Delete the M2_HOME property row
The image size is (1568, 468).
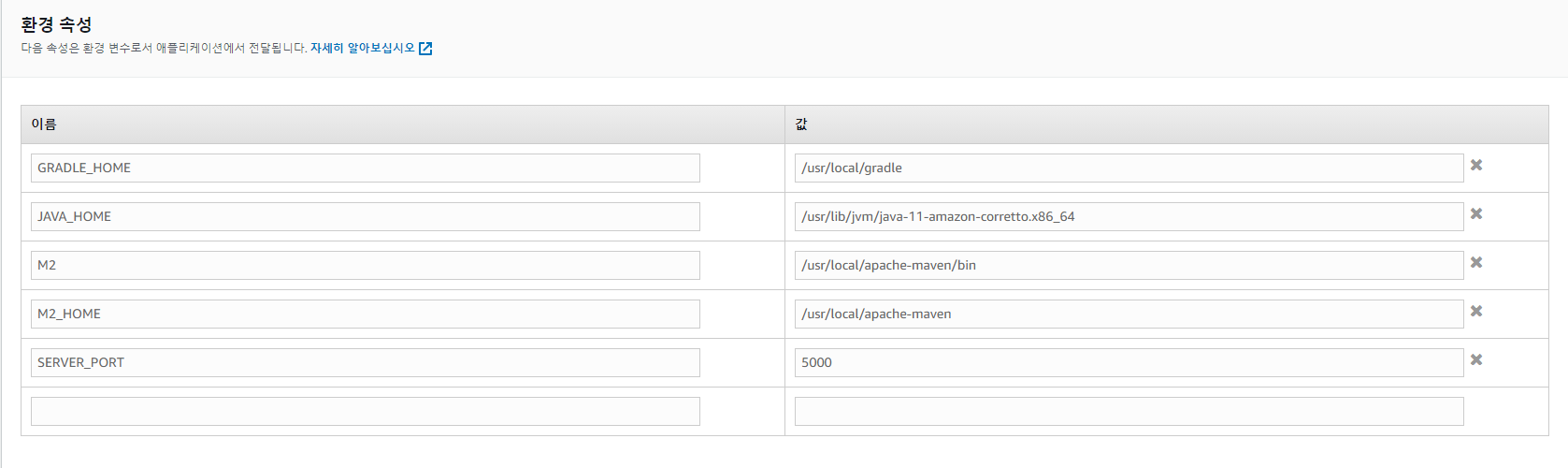click(1476, 312)
